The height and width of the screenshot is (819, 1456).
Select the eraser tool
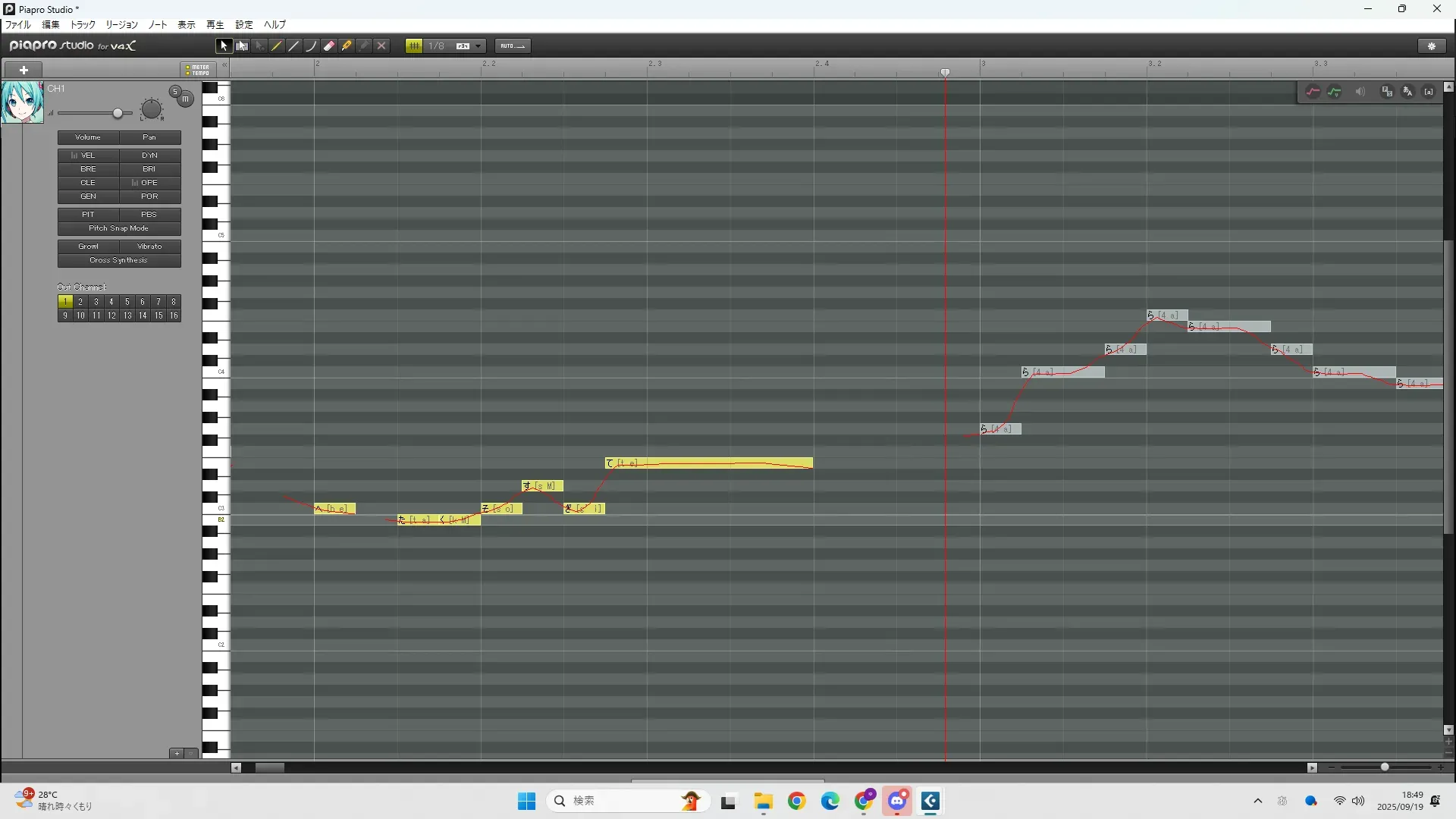point(329,46)
